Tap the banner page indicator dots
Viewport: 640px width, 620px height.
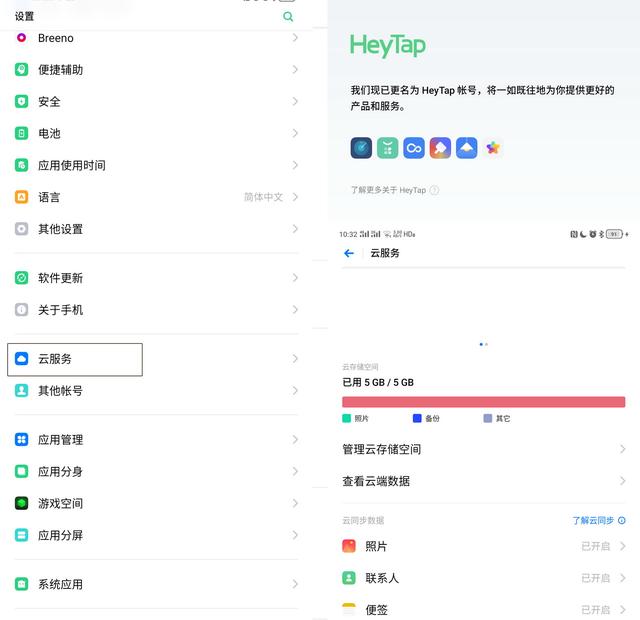pyautogui.click(x=484, y=344)
